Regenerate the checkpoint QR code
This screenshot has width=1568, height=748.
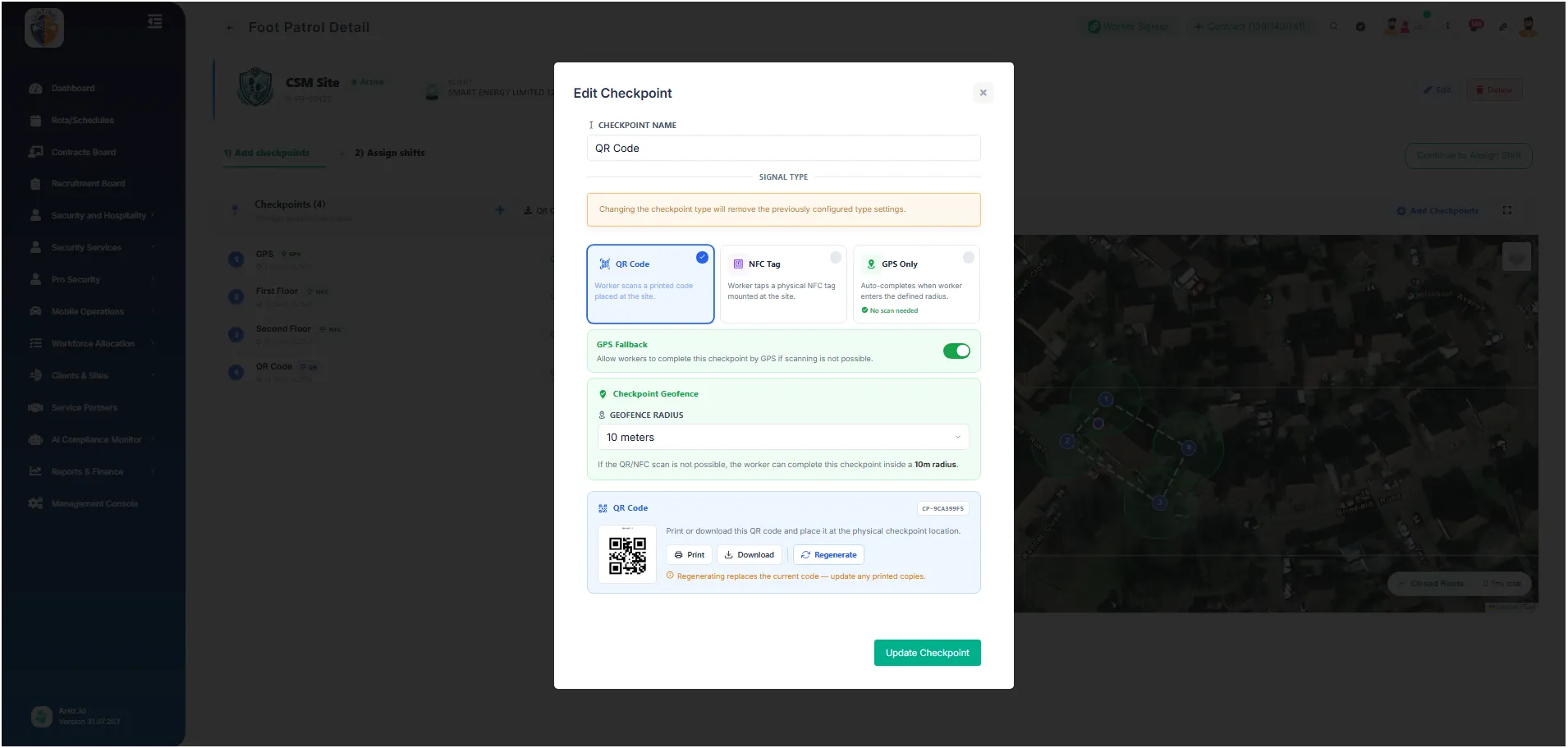pos(828,555)
